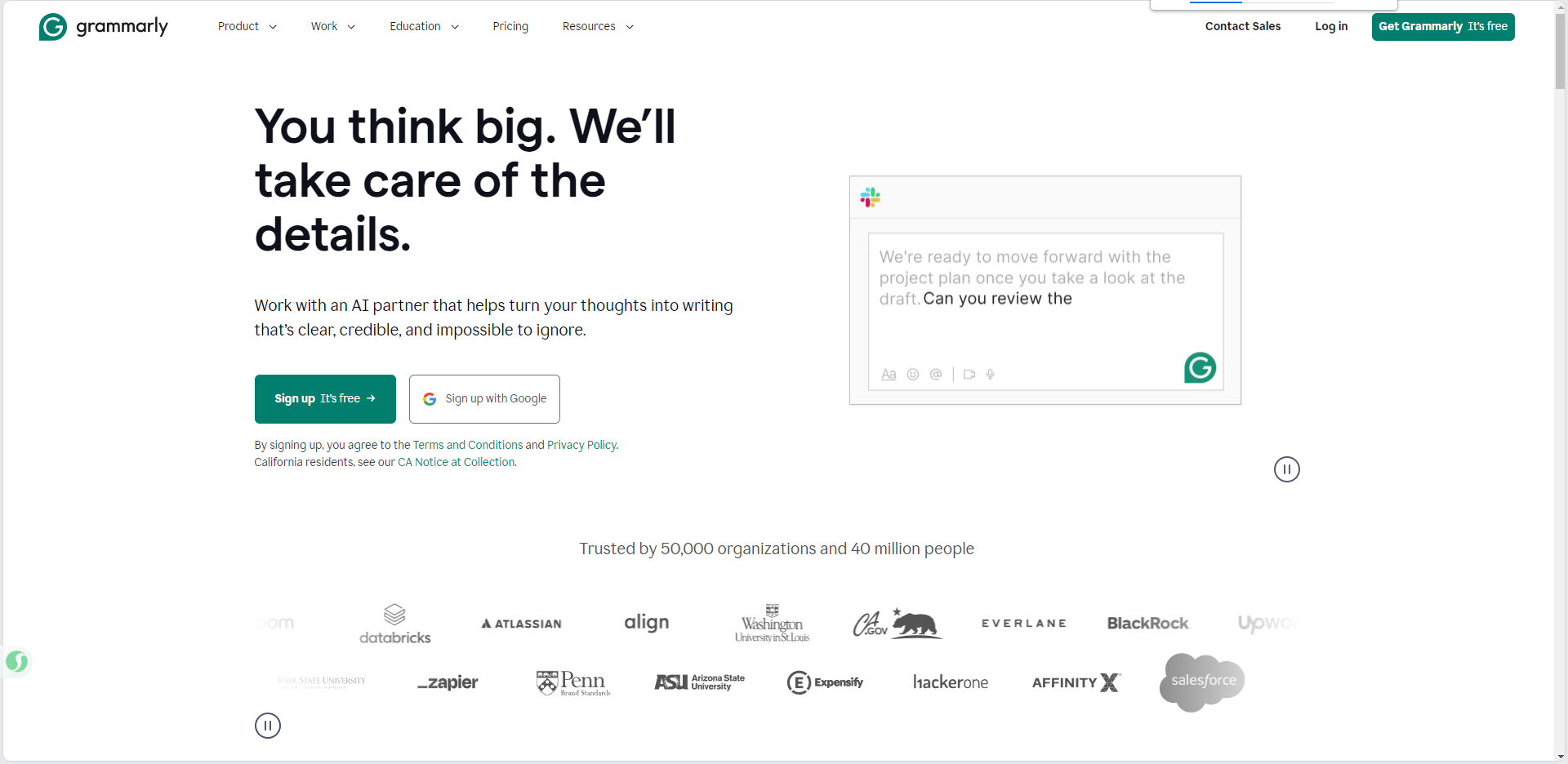The image size is (1568, 764).
Task: Click the Aa text formatting icon
Action: pos(889,375)
